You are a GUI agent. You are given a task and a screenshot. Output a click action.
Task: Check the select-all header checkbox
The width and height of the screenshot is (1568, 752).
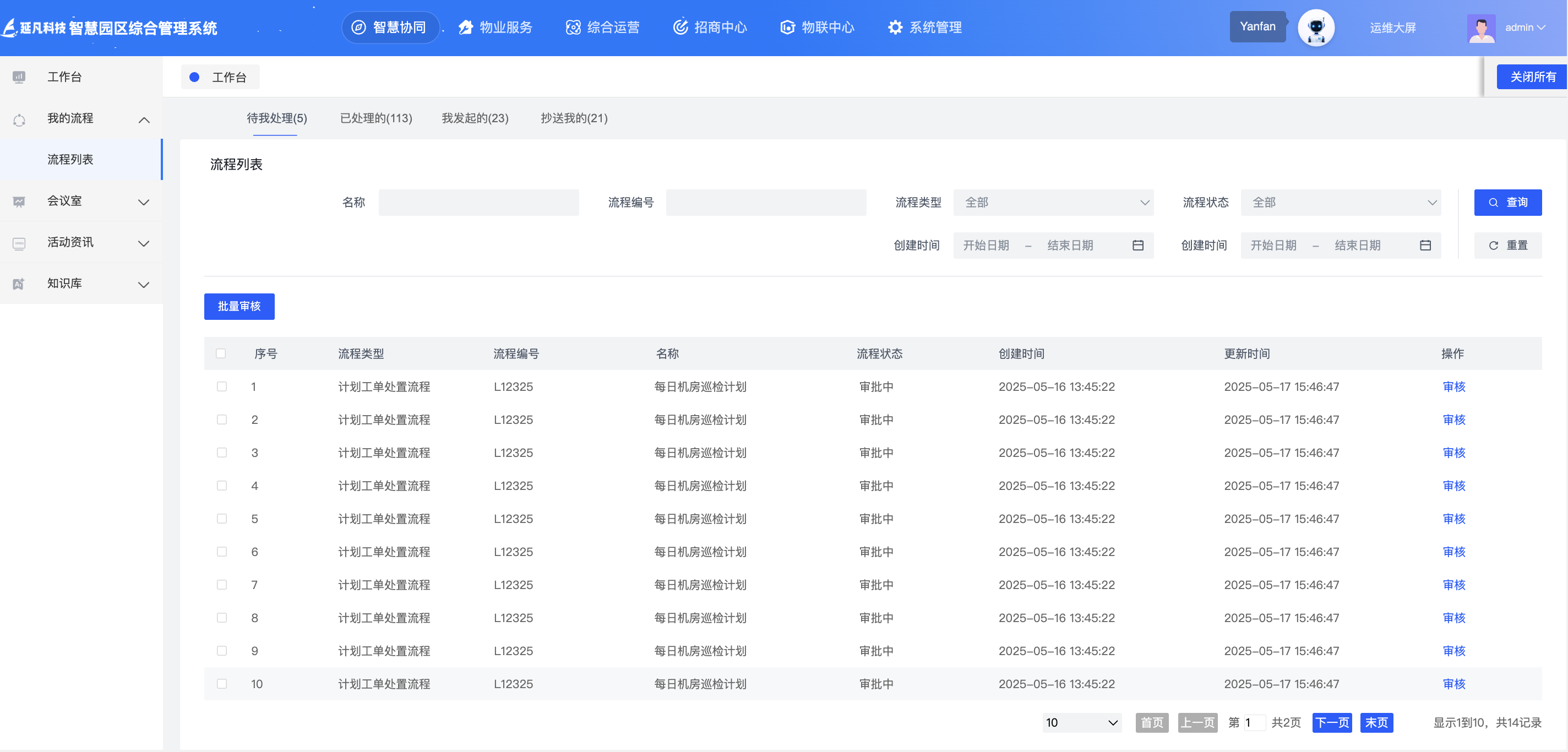pyautogui.click(x=221, y=353)
